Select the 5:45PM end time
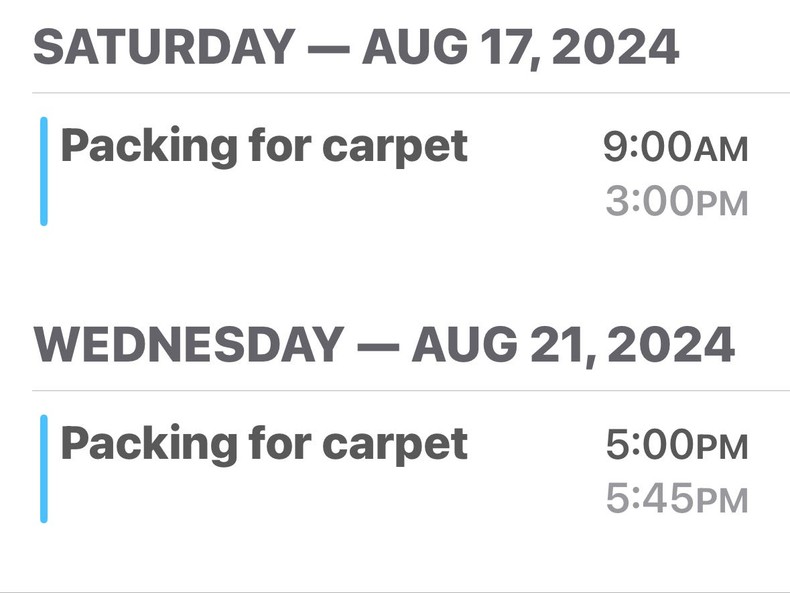The image size is (790, 593). coord(675,499)
